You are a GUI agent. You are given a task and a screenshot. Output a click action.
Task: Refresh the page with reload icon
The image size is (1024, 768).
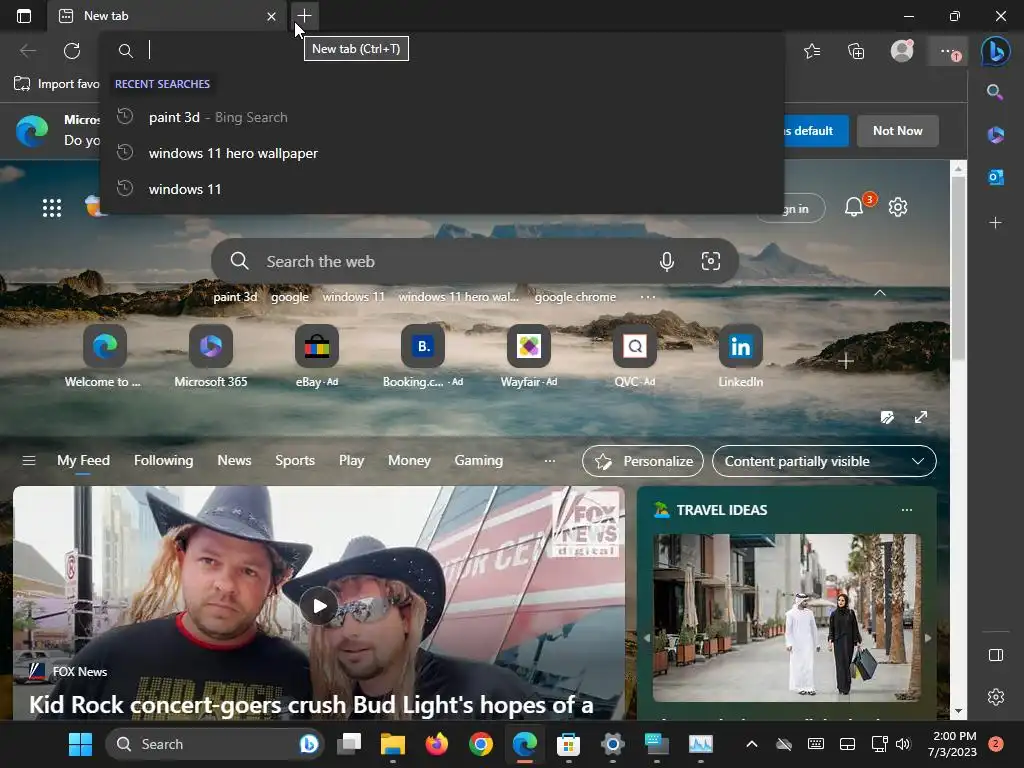72,50
